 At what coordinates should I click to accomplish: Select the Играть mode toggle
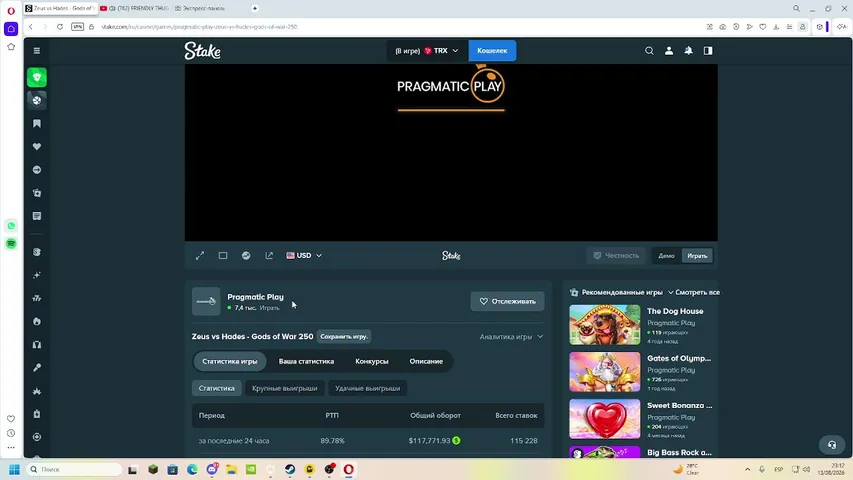[697, 256]
